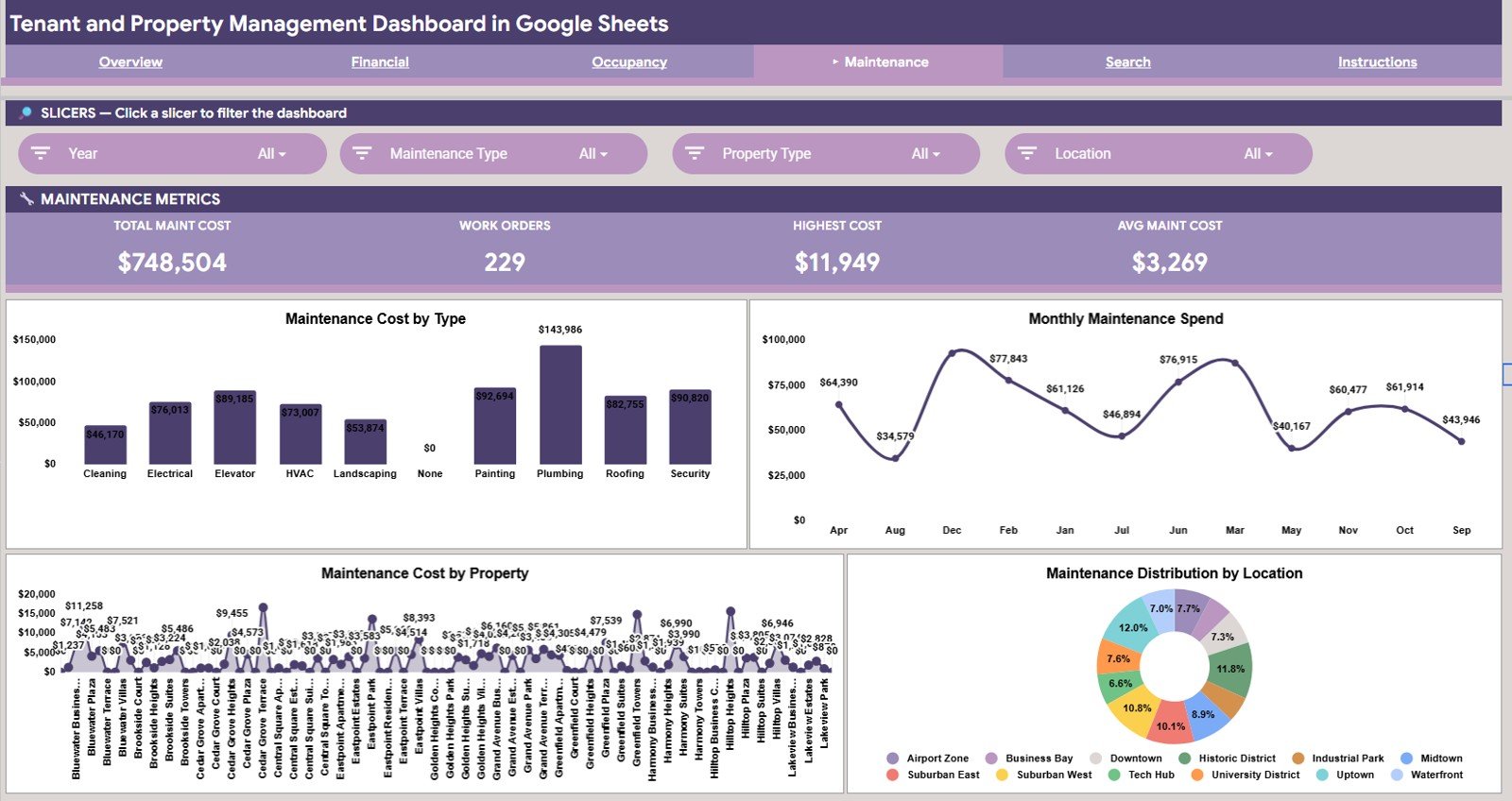Select the Painting bar in cost chart
Viewport: 1512px width, 801px height.
click(x=495, y=426)
